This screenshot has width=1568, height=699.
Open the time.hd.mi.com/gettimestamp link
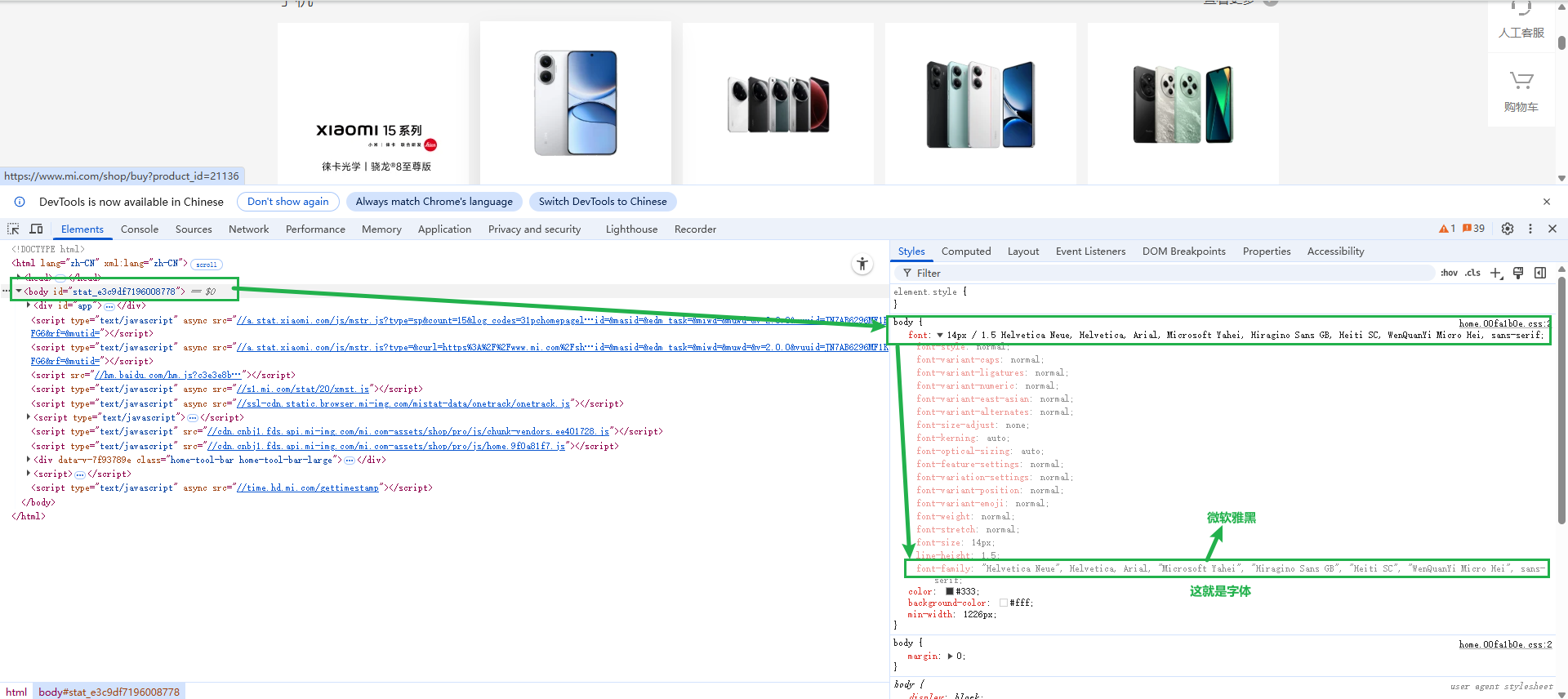pyautogui.click(x=308, y=488)
